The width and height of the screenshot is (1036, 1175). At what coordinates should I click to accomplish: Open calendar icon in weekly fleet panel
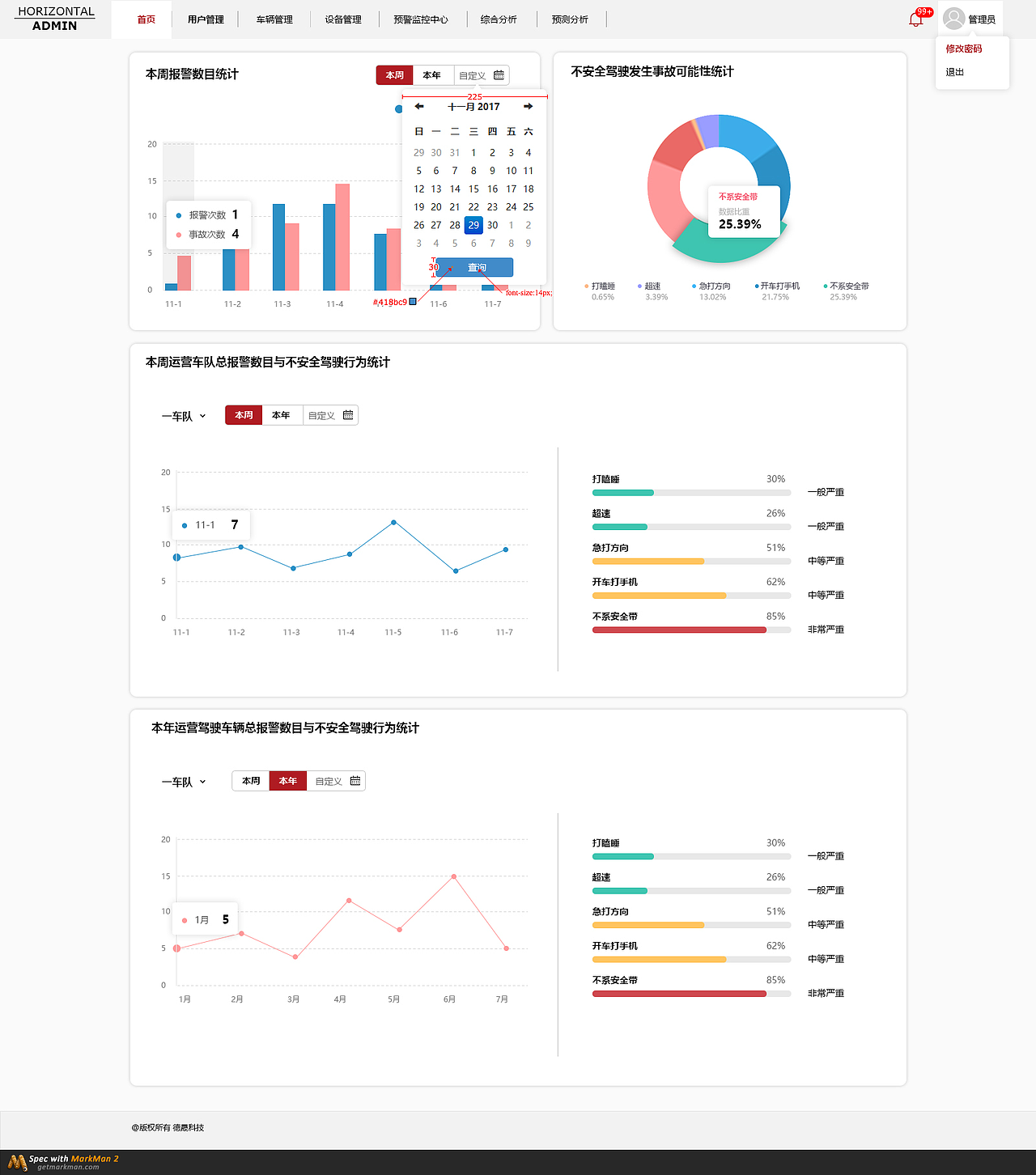pyautogui.click(x=348, y=415)
